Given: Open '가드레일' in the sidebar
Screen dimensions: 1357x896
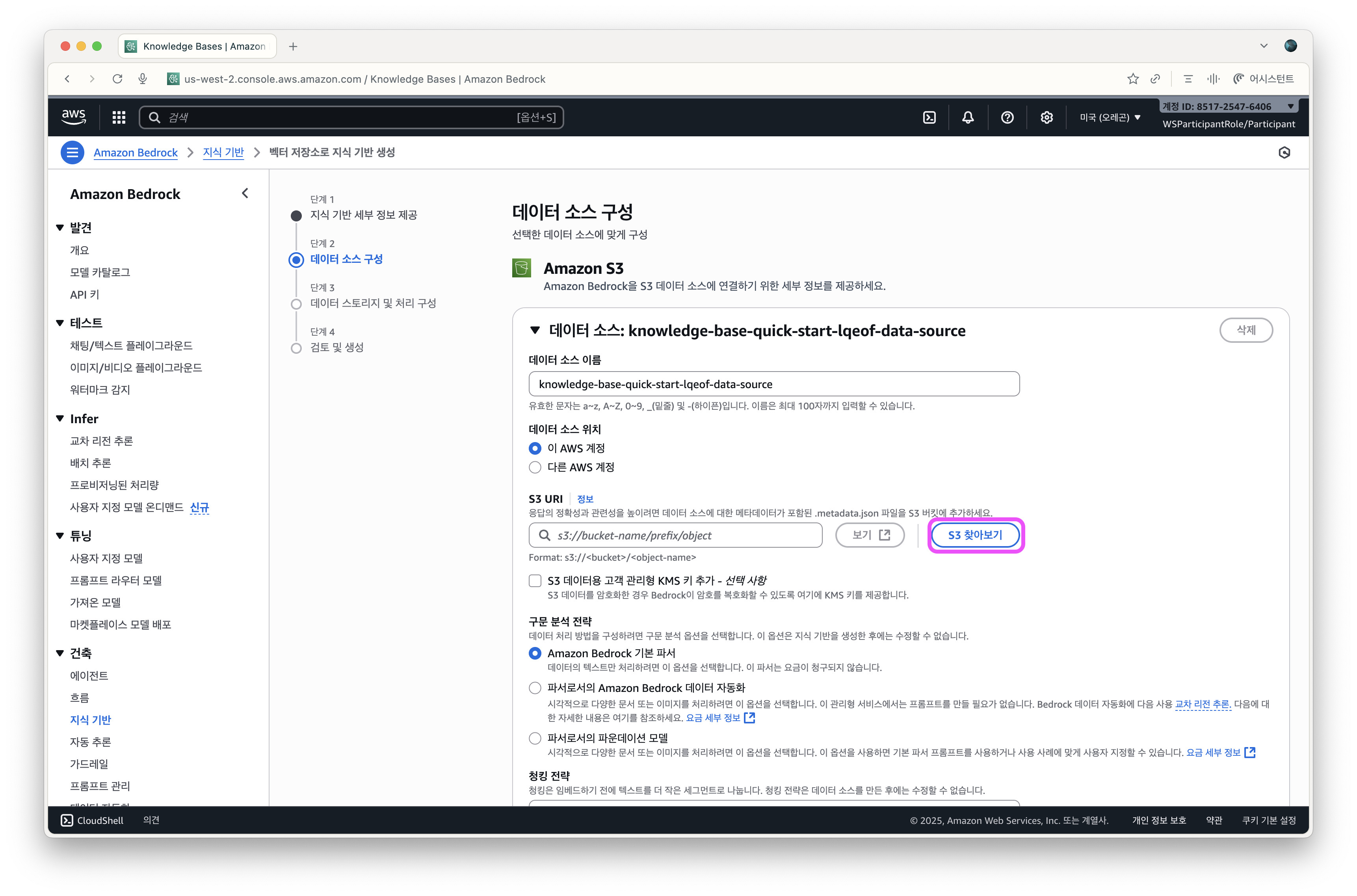Looking at the screenshot, I should pos(89,764).
